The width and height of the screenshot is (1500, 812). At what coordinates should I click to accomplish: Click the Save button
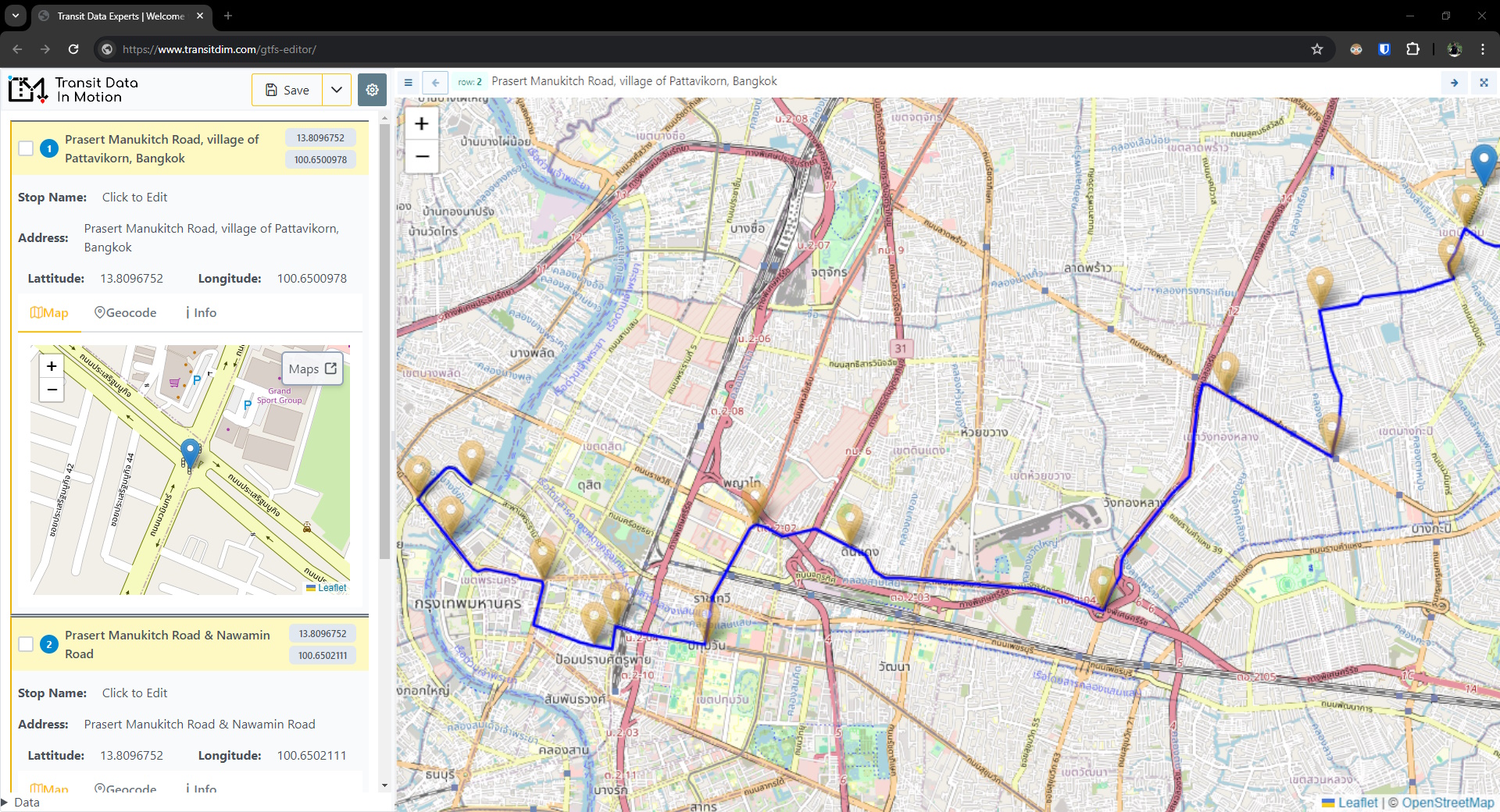tap(287, 90)
